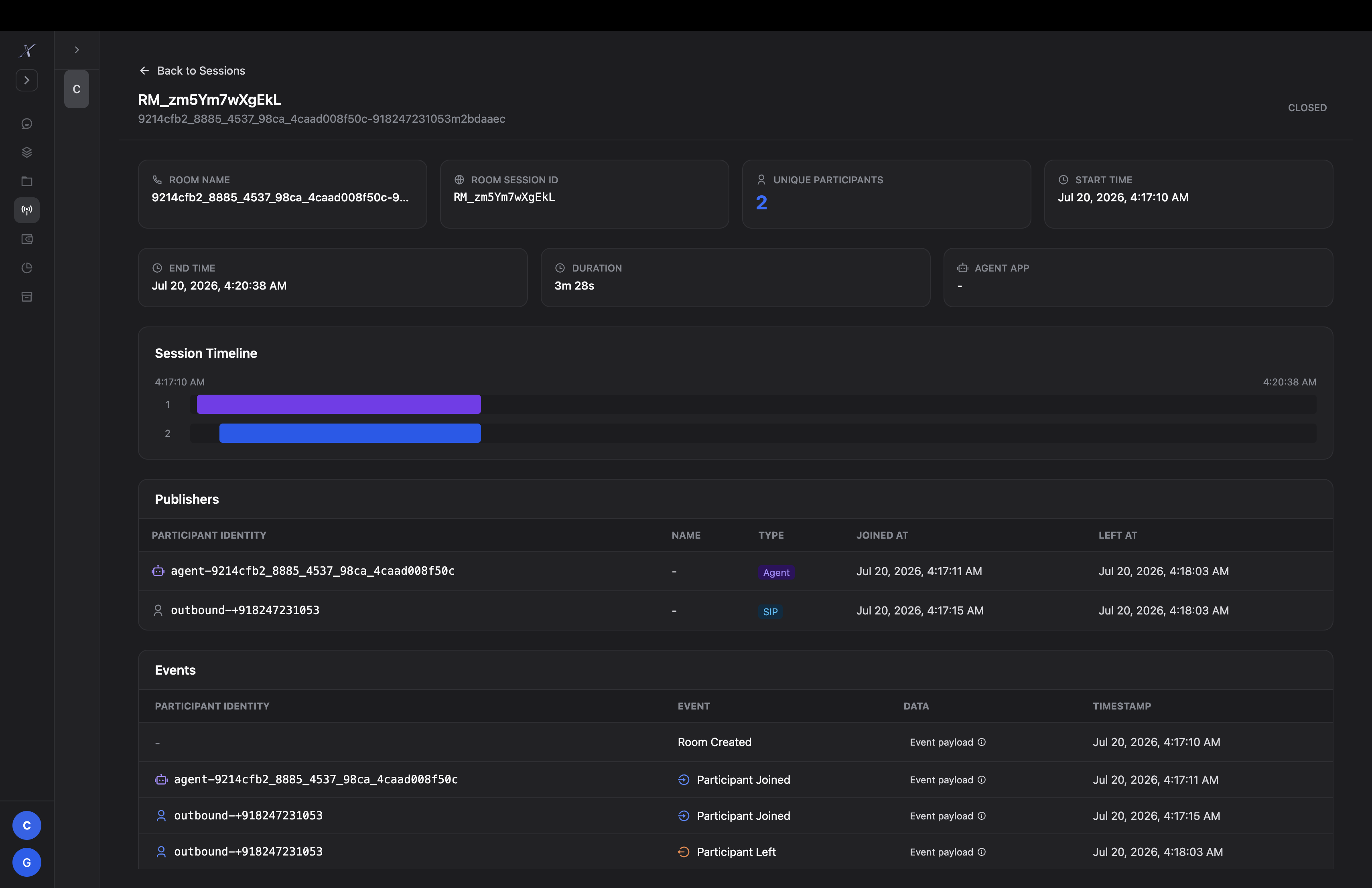Click the TIMESTAMP column header in Events
Viewport: 1372px width, 888px height.
pyautogui.click(x=1121, y=706)
